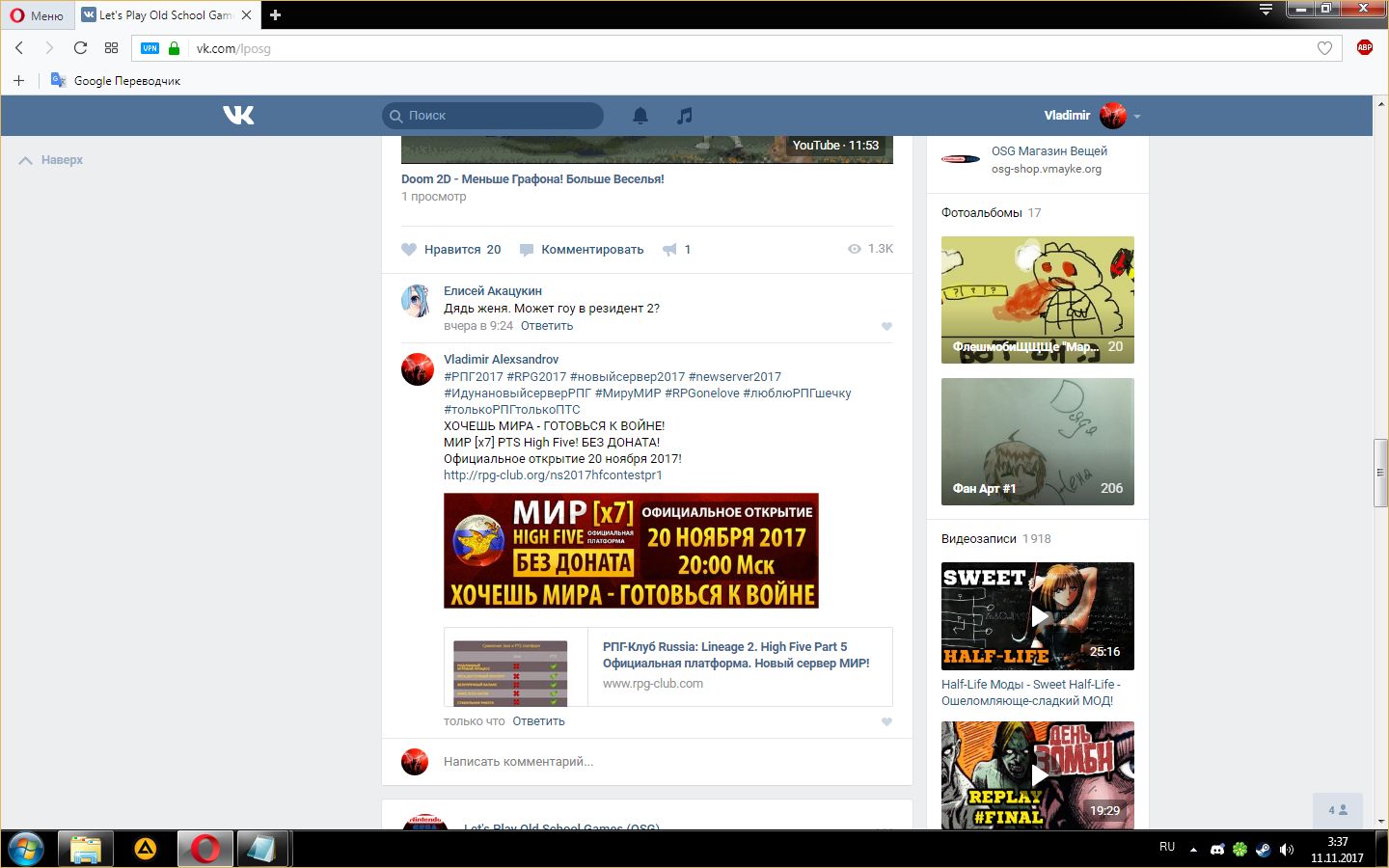This screenshot has height=868, width=1389.
Task: Click the 1 просмотр view count text
Action: [434, 196]
